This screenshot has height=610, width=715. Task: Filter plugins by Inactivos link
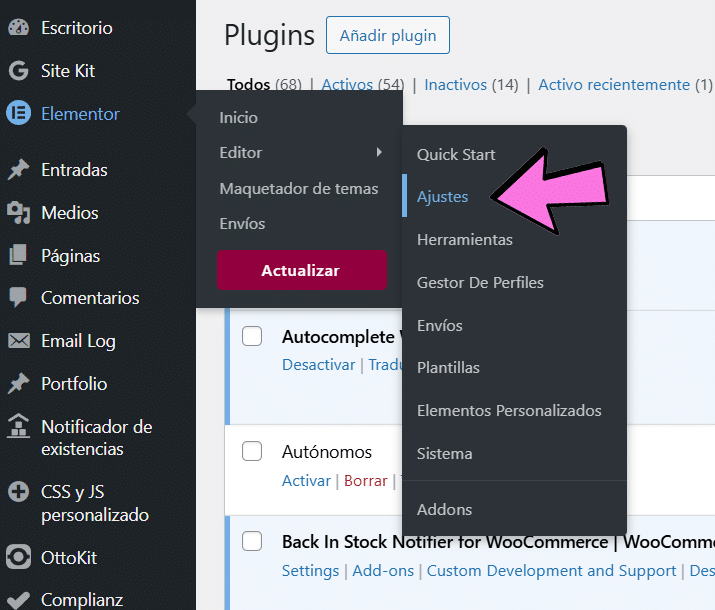[456, 85]
